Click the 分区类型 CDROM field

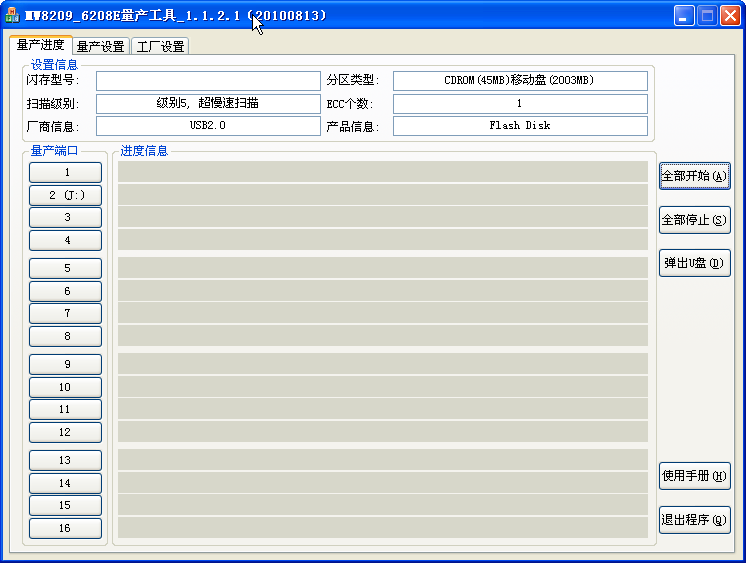pyautogui.click(x=519, y=81)
